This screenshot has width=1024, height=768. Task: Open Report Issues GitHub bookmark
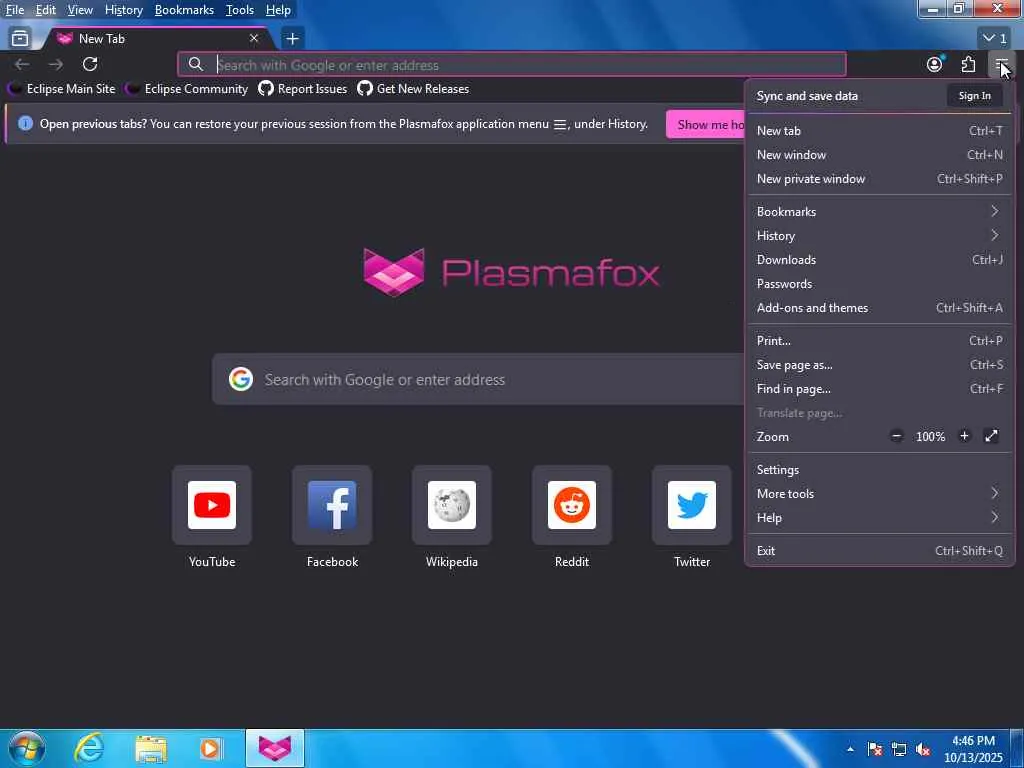coord(302,89)
